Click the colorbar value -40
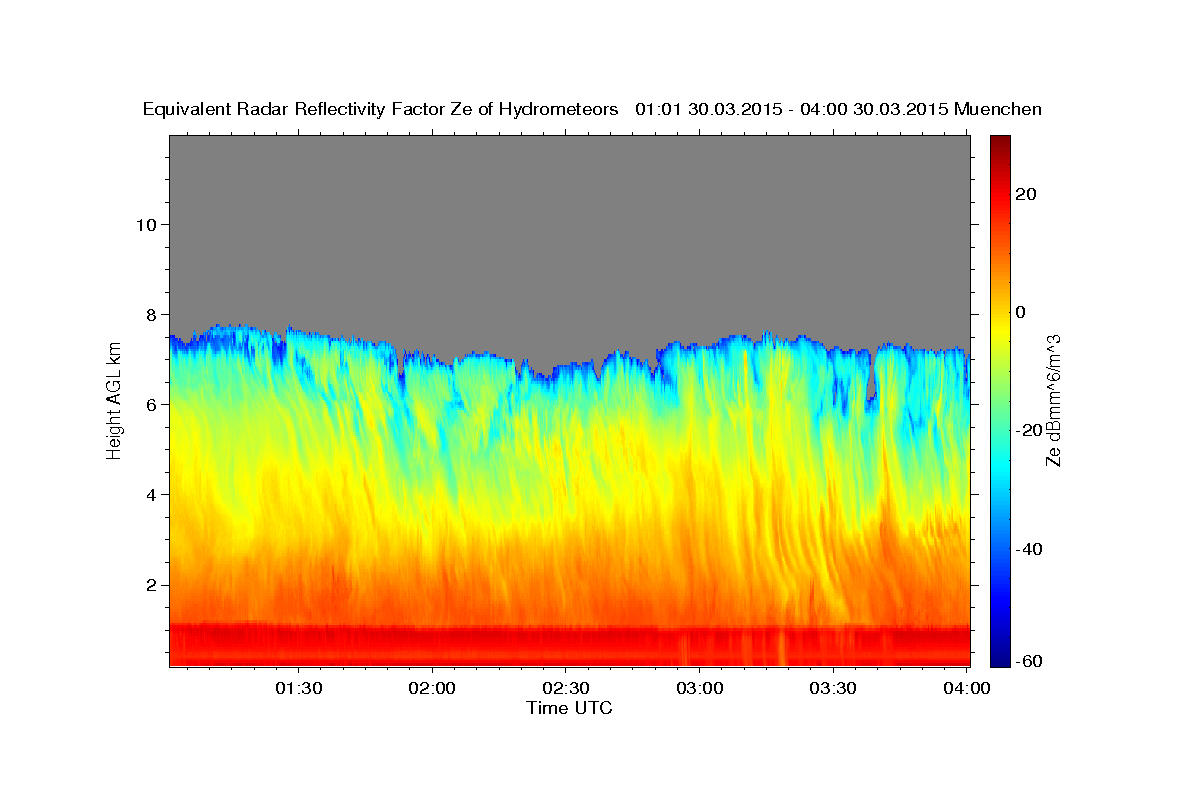 pos(1027,549)
